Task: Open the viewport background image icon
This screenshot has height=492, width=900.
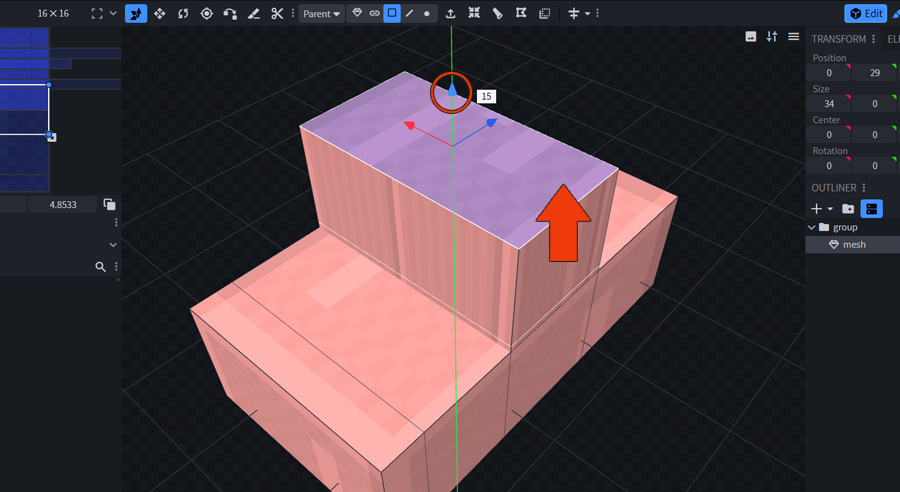Action: coord(751,37)
